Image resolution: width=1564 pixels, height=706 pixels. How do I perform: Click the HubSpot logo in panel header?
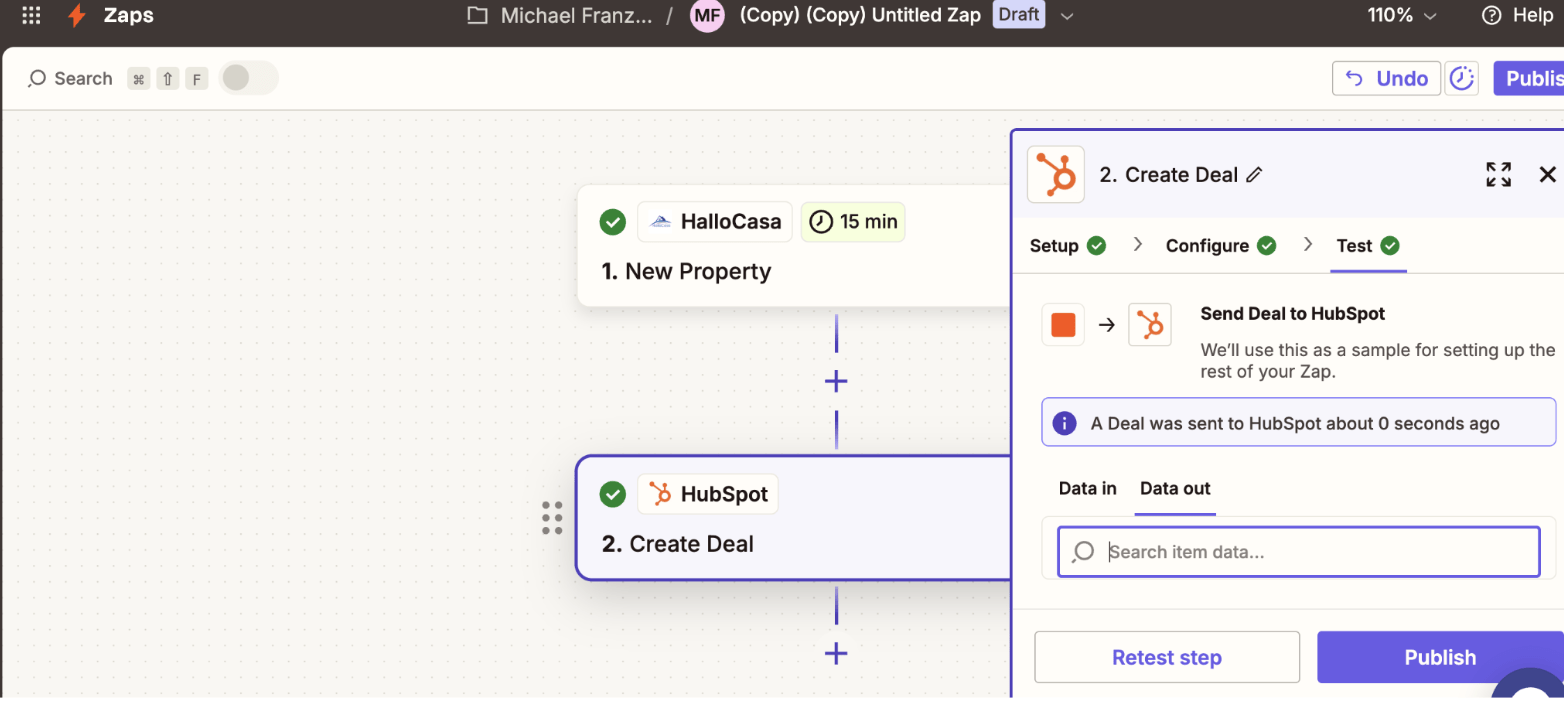[1056, 174]
